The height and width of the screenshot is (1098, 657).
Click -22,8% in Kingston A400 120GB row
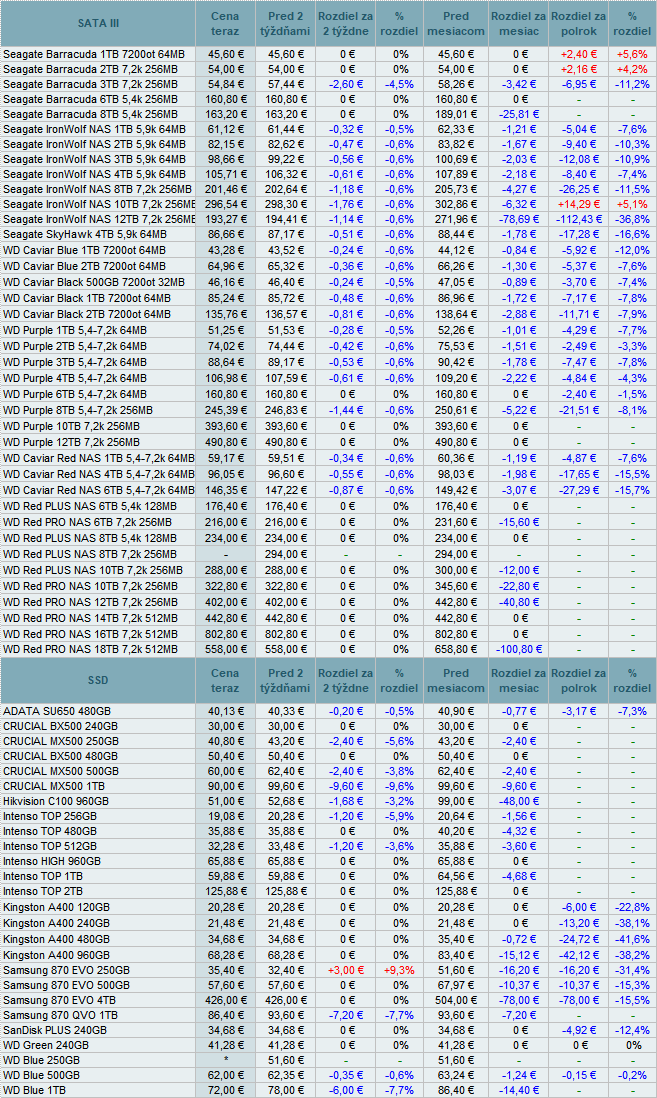(632, 907)
